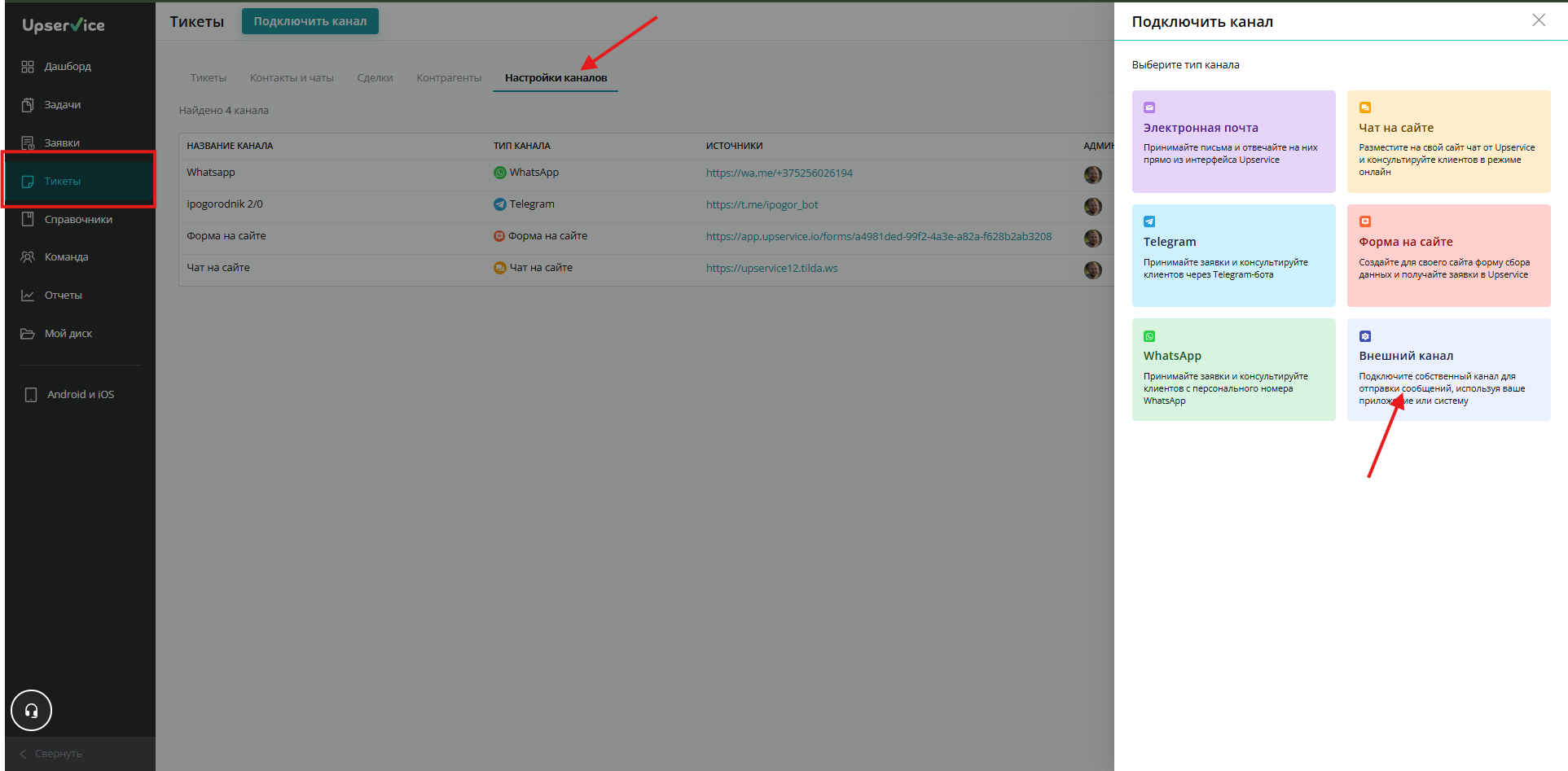Screen dimensions: 1568x771
Task: Choose the Telegram channel card title
Action: click(x=1170, y=242)
